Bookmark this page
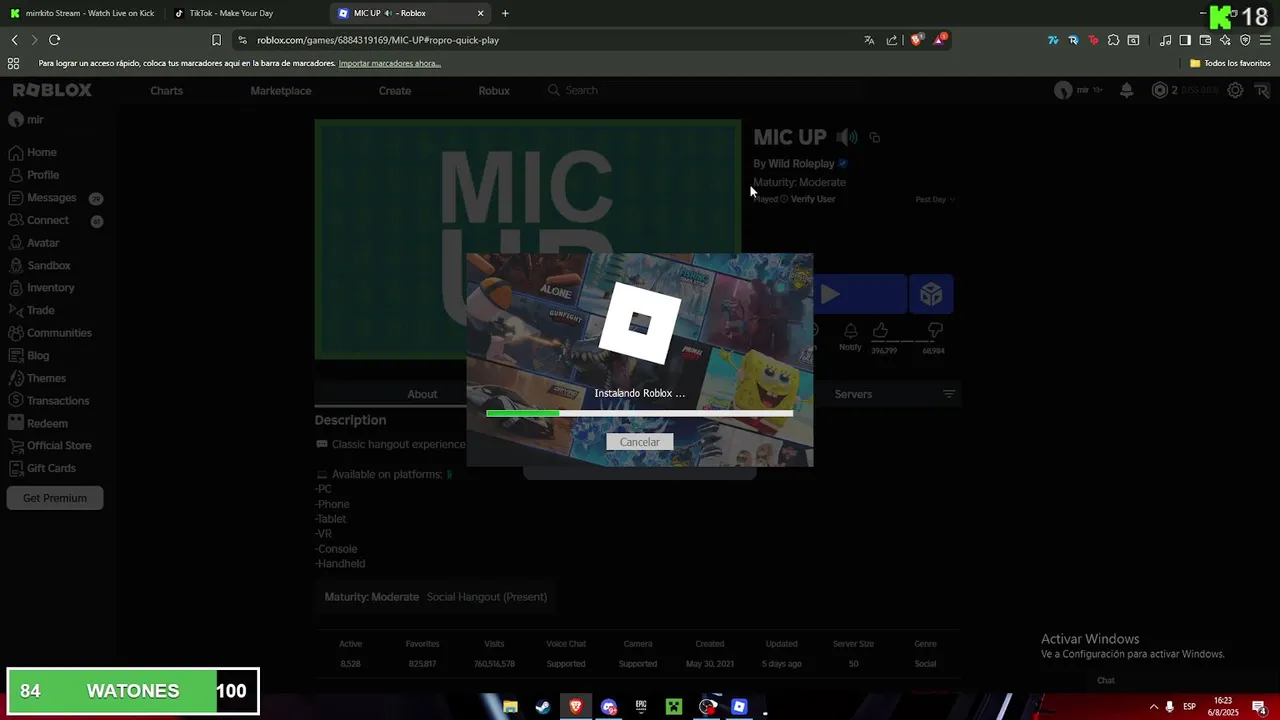The width and height of the screenshot is (1280, 720). (216, 40)
